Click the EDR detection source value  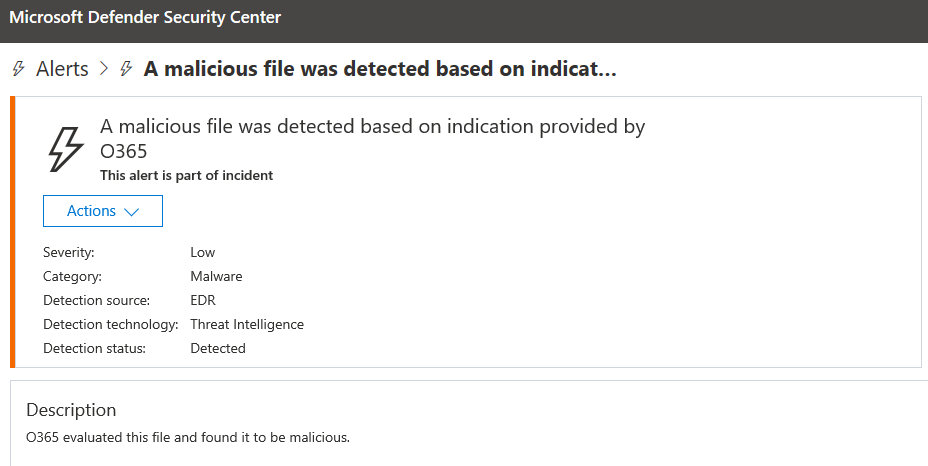coord(203,300)
